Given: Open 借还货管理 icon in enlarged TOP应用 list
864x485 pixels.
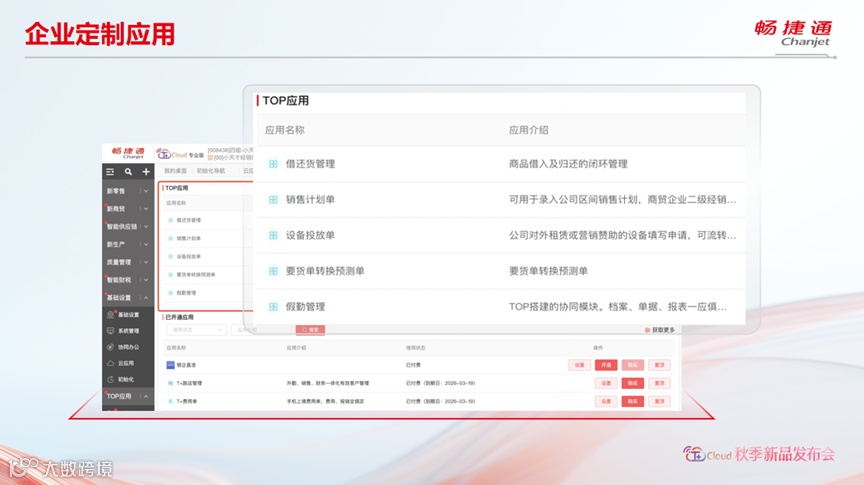Looking at the screenshot, I should (273, 164).
